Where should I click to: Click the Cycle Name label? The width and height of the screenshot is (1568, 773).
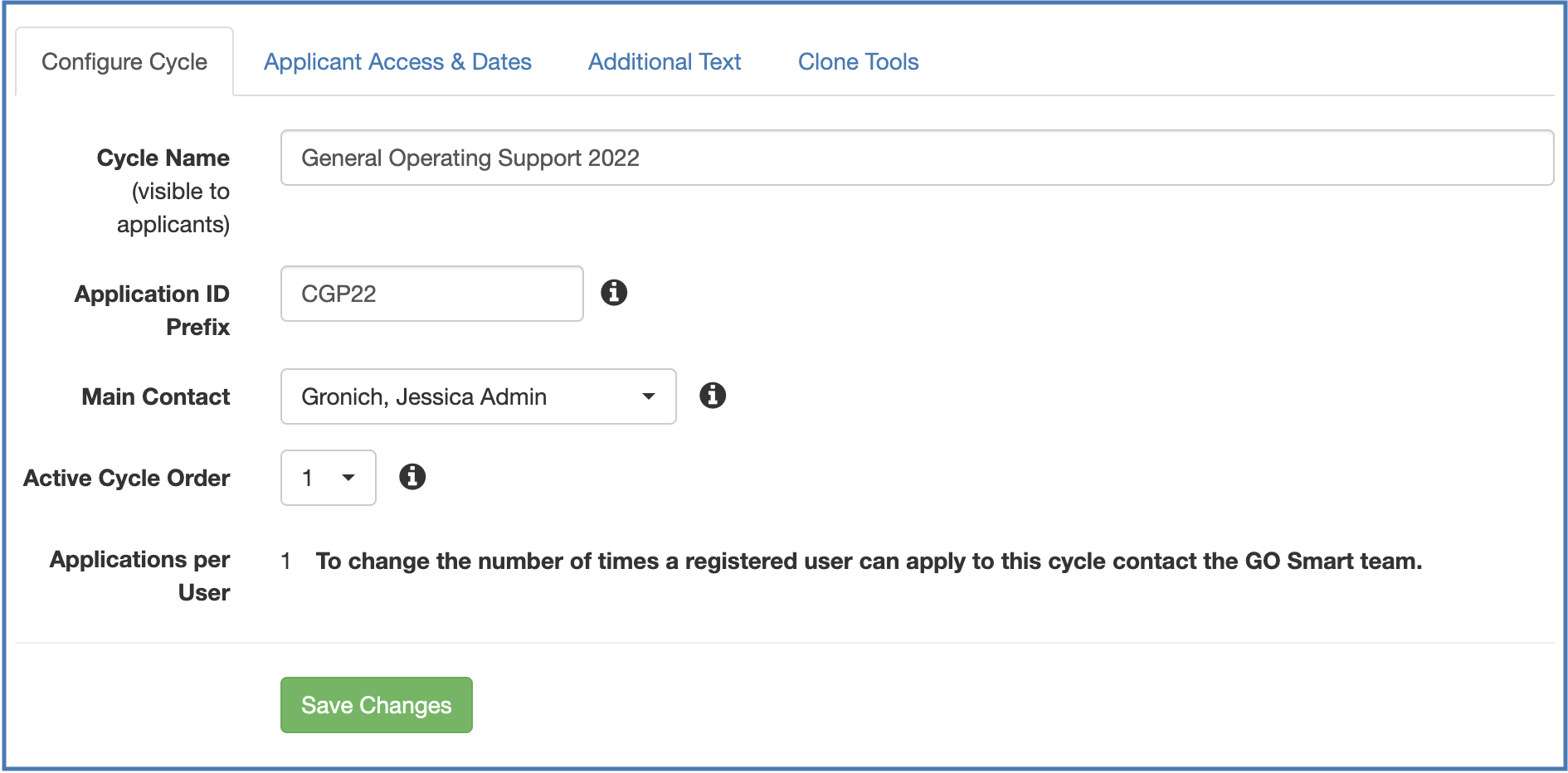tap(163, 158)
